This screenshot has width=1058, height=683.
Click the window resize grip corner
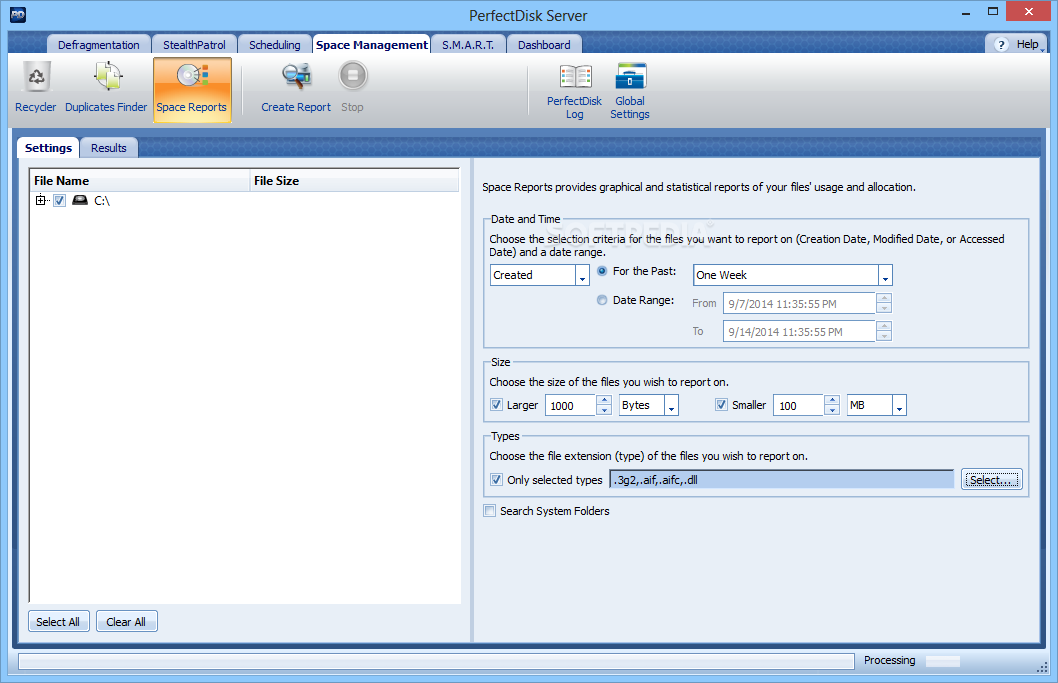[1041, 667]
